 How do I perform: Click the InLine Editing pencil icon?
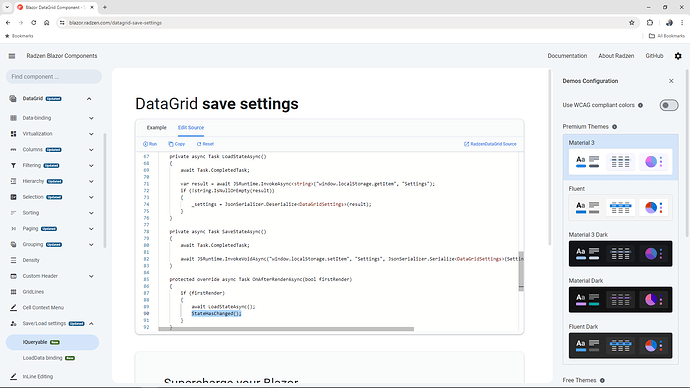[13, 377]
